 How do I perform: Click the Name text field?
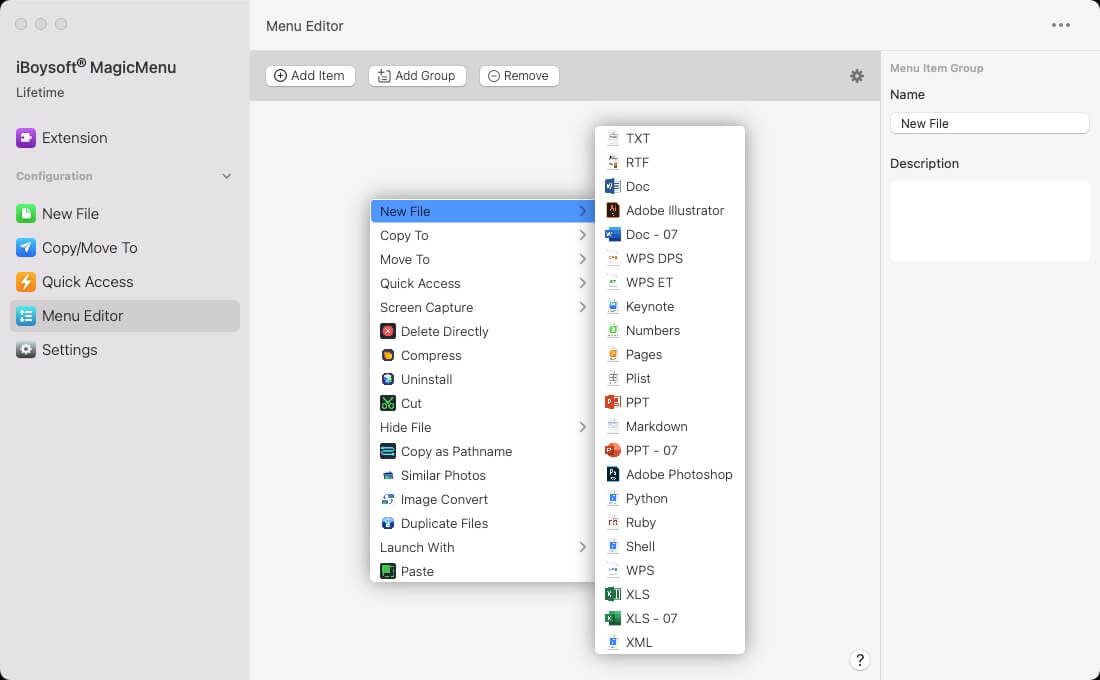tap(989, 123)
